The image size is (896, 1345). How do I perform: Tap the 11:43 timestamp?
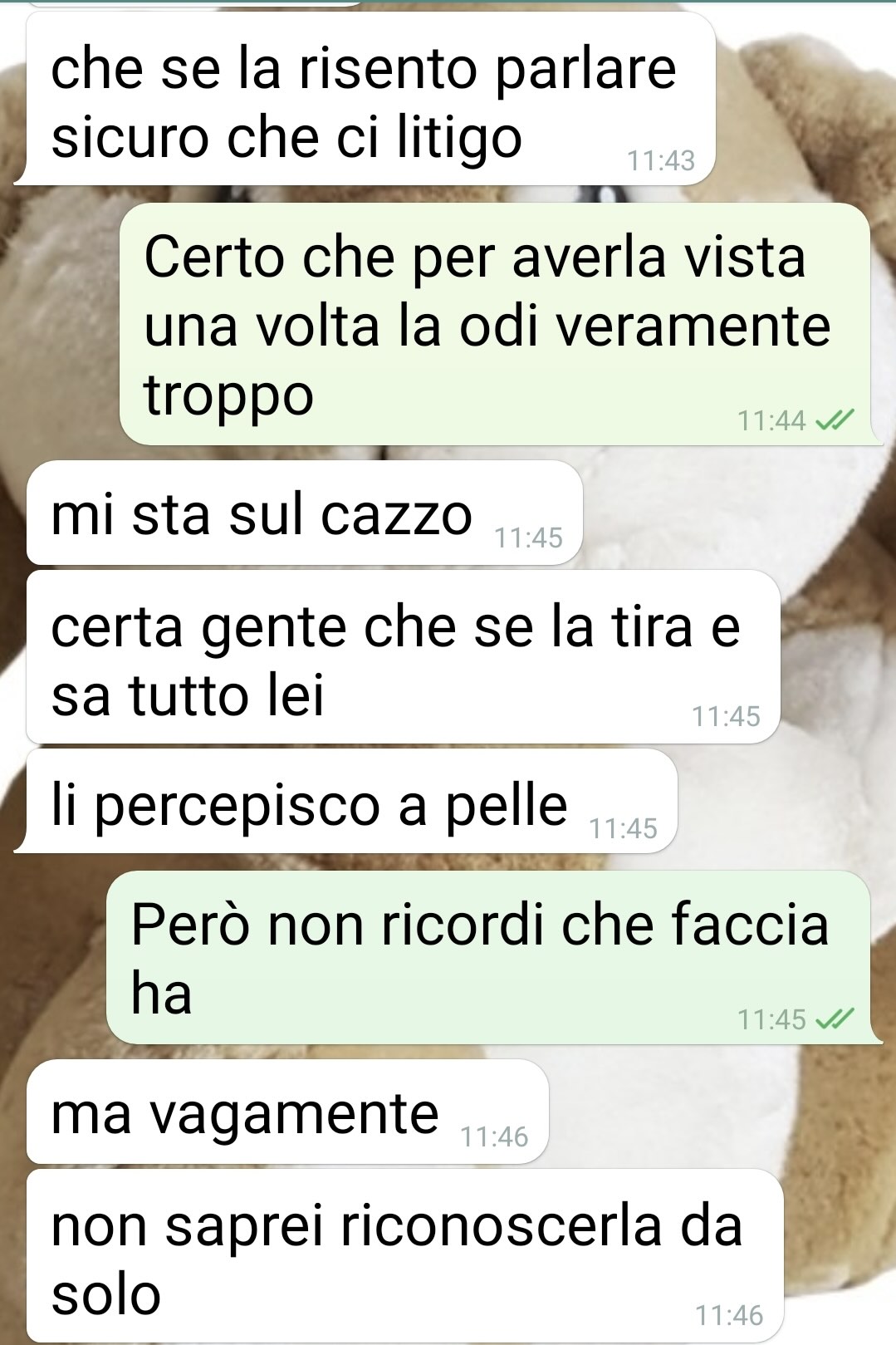[x=661, y=160]
